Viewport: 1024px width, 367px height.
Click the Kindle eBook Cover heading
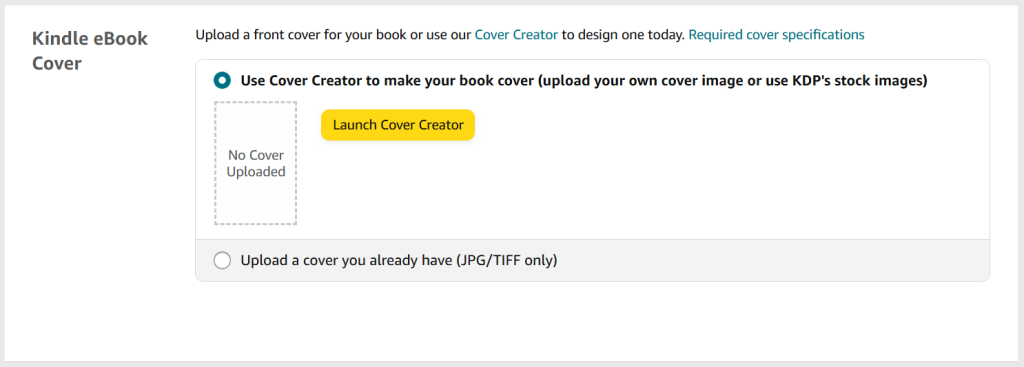pyautogui.click(x=90, y=51)
